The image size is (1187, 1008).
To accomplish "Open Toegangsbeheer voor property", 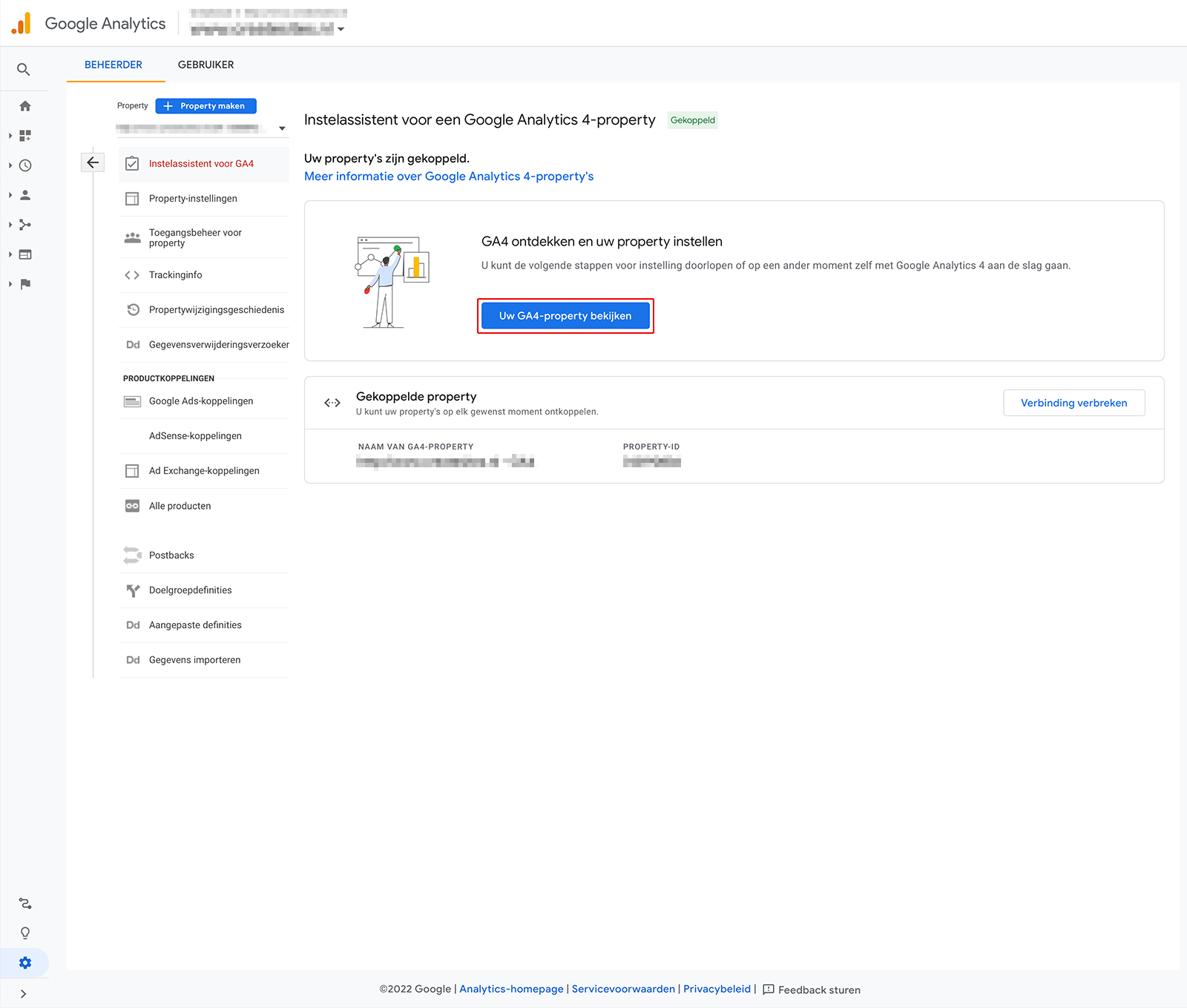I will (204, 237).
